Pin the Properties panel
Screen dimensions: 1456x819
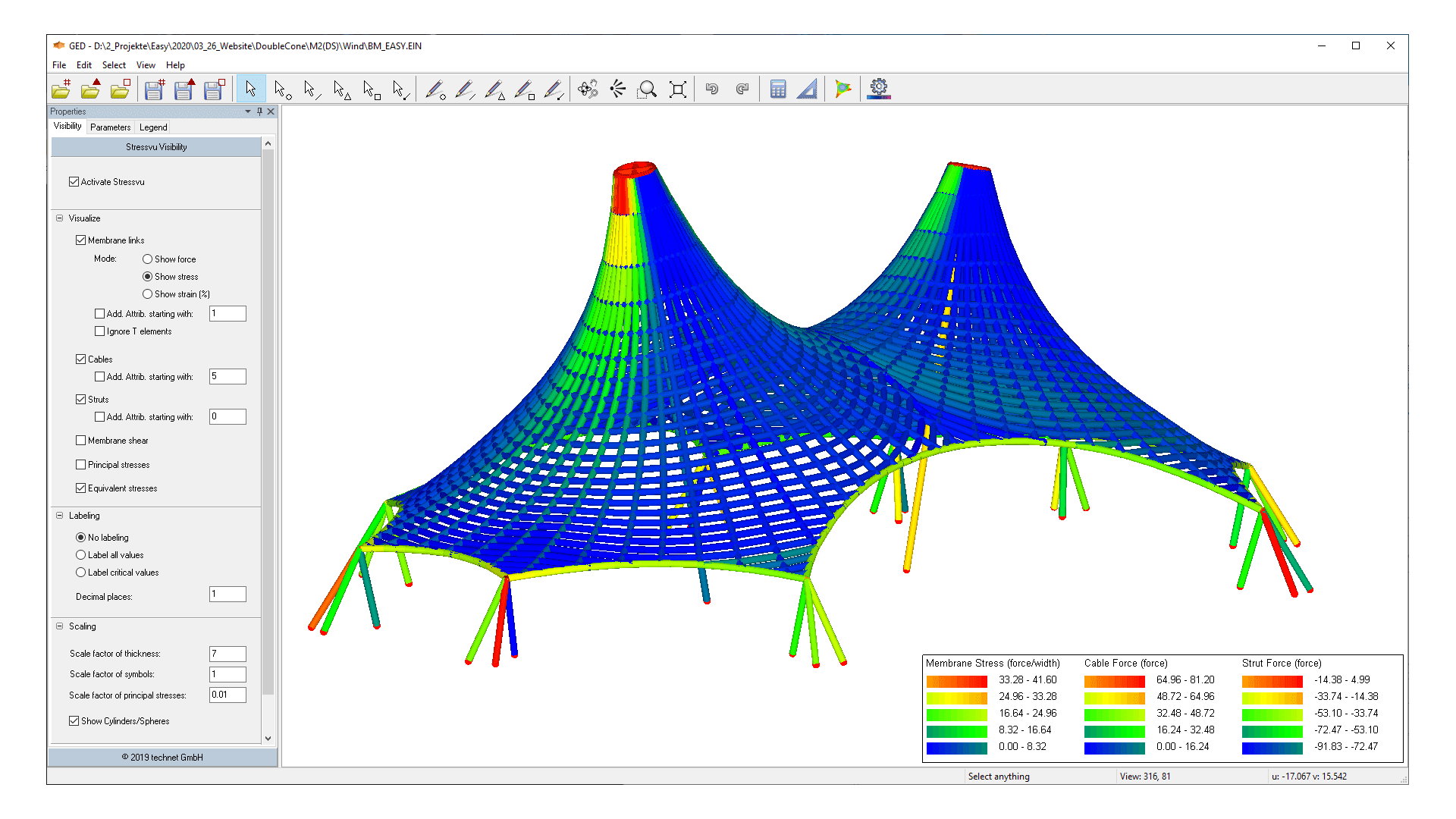coord(259,111)
